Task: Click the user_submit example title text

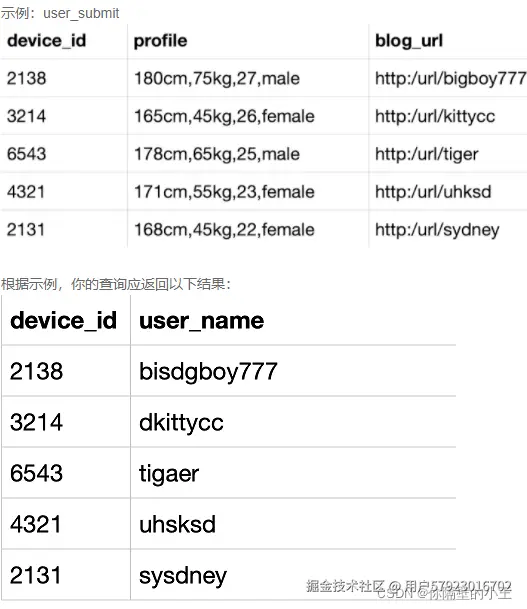Action: [60, 13]
